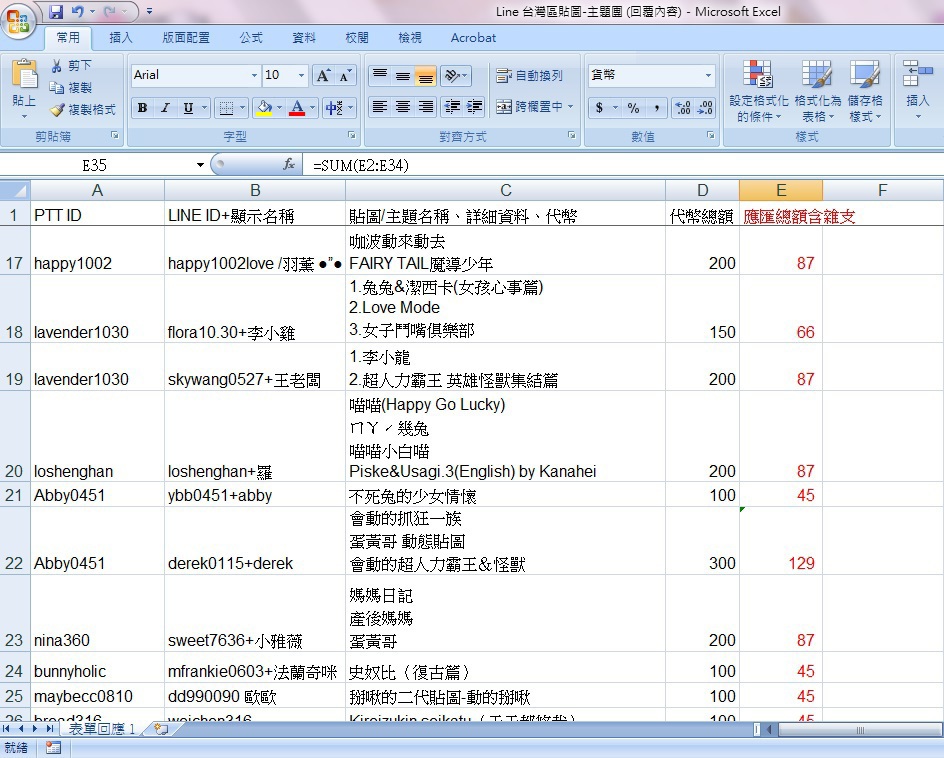Toggle bold formatting

coord(142,108)
